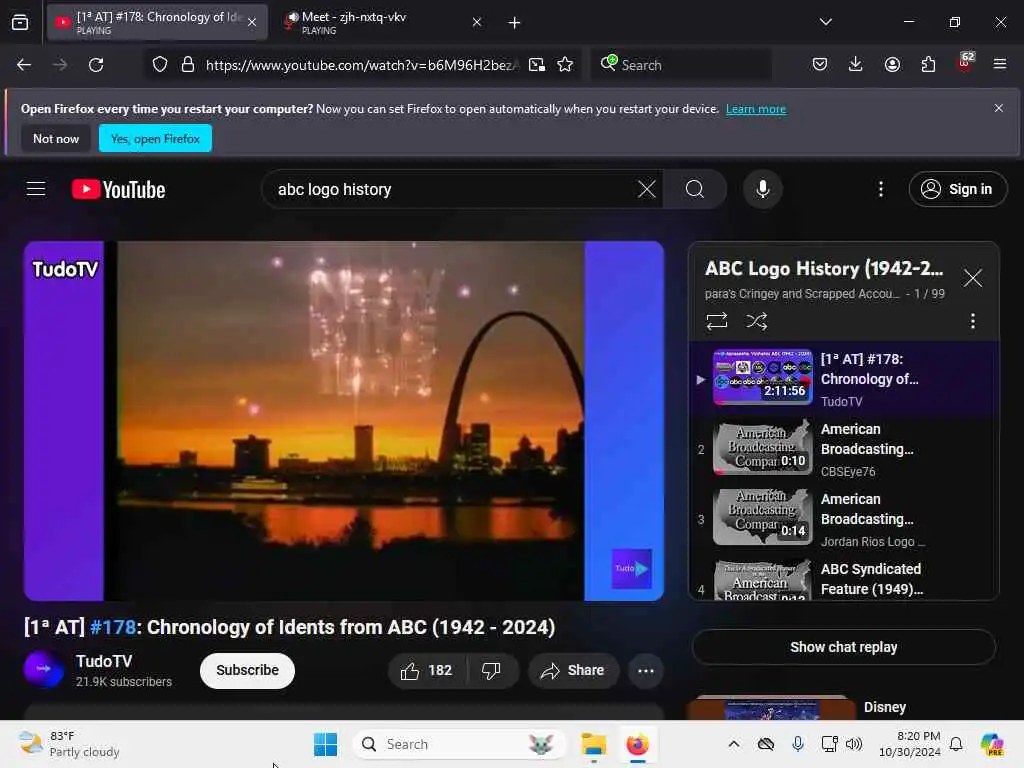This screenshot has width=1024, height=768.
Task: Open the extensions puzzle menu
Action: 928,64
